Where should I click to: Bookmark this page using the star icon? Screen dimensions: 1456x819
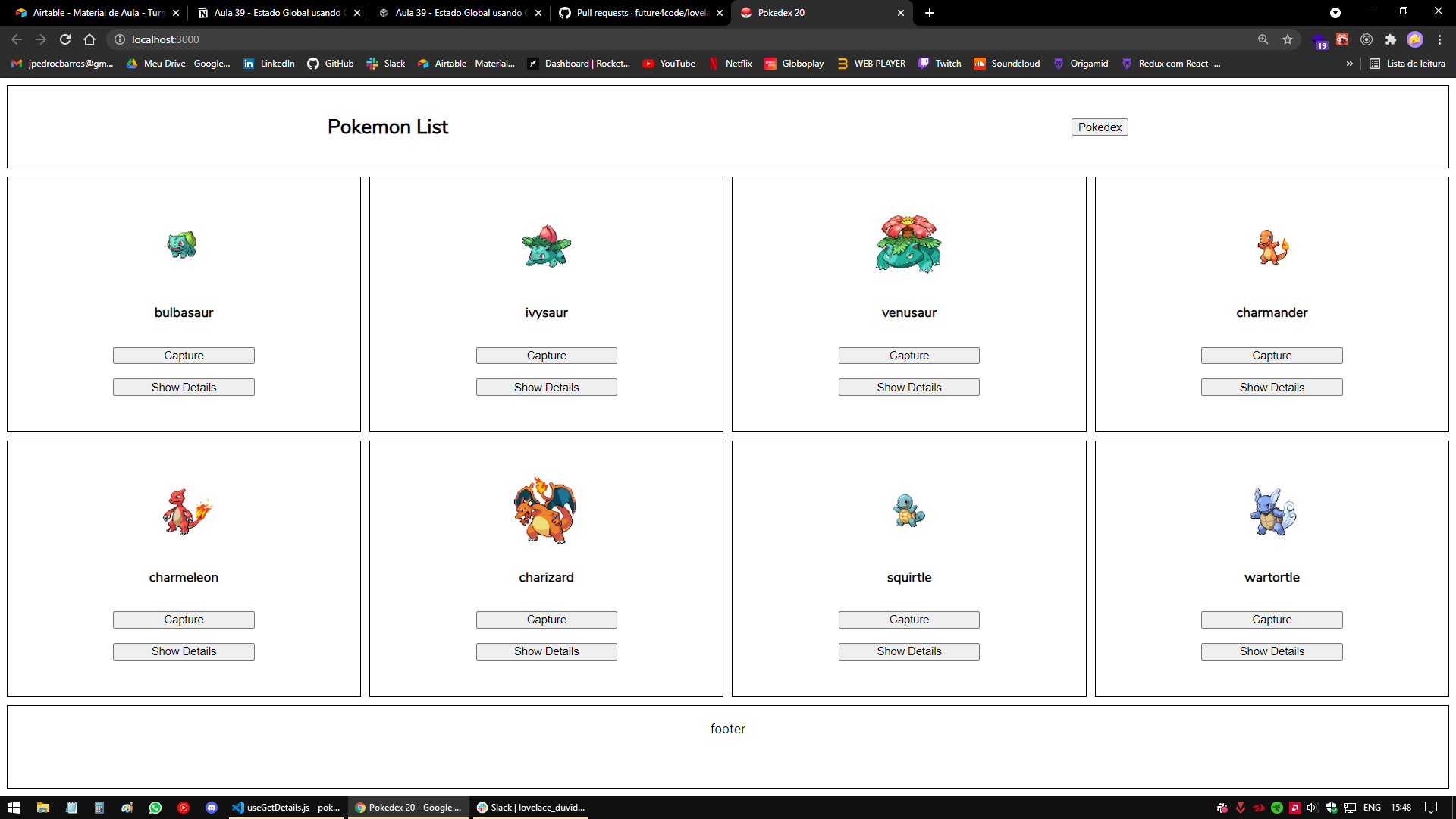(1287, 39)
